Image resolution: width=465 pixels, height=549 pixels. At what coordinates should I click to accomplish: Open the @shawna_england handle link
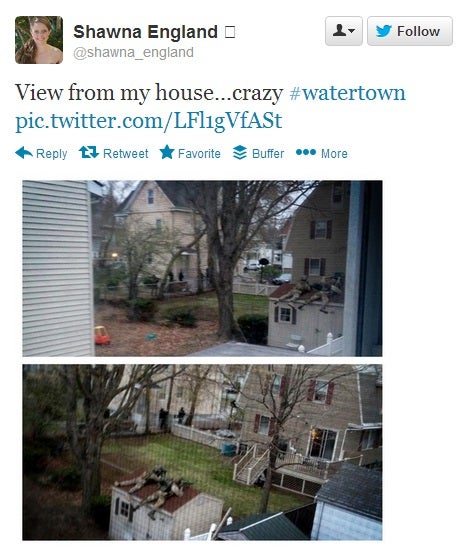pos(133,53)
